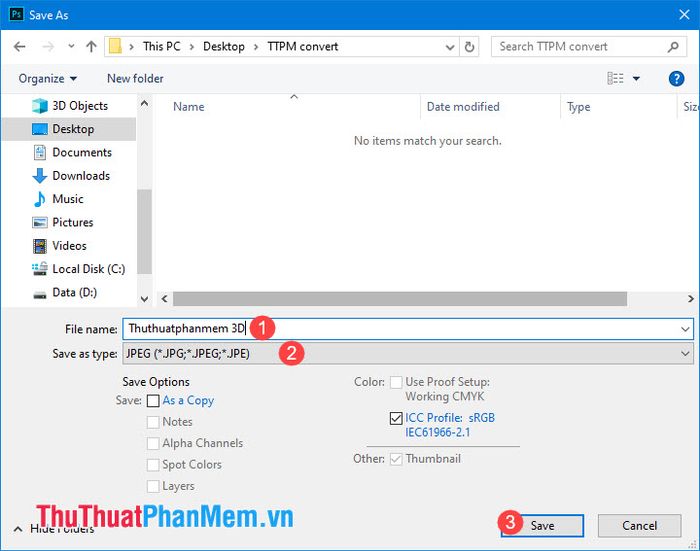Viewport: 700px width, 551px height.
Task: Open the recent locations dropdown arrow
Action: [71, 46]
